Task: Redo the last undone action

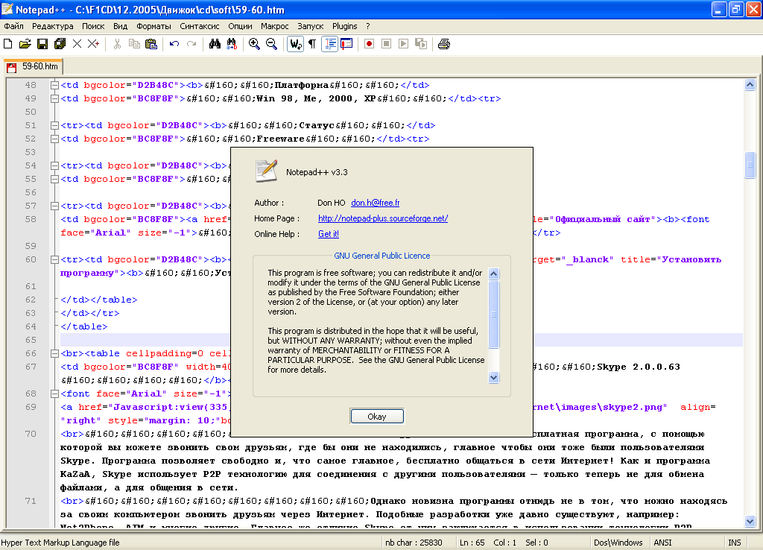Action: click(x=191, y=44)
